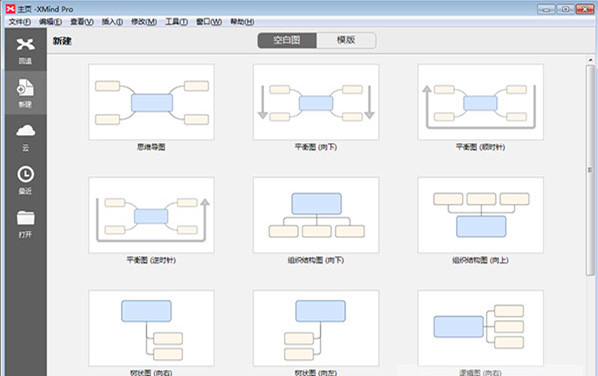
Task: Click the 平衡图 (顺时针) label text
Action: (481, 147)
